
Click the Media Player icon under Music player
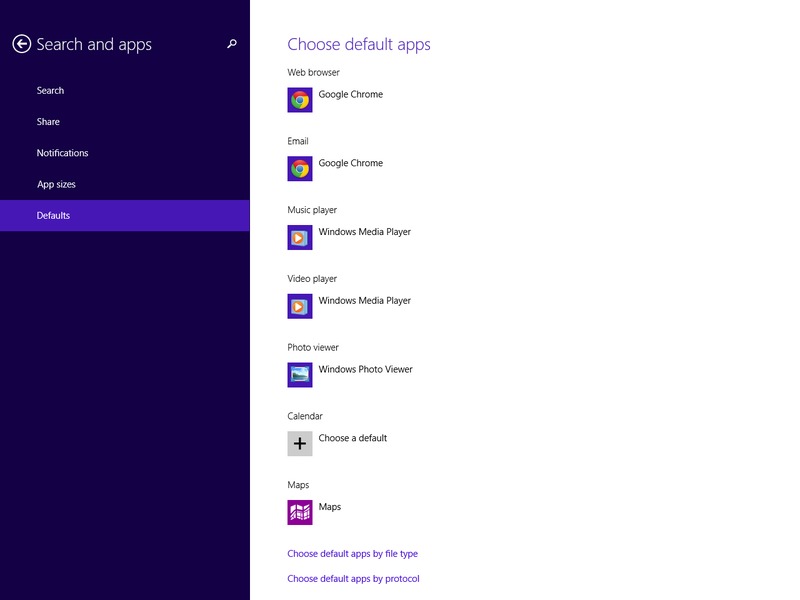coord(300,237)
